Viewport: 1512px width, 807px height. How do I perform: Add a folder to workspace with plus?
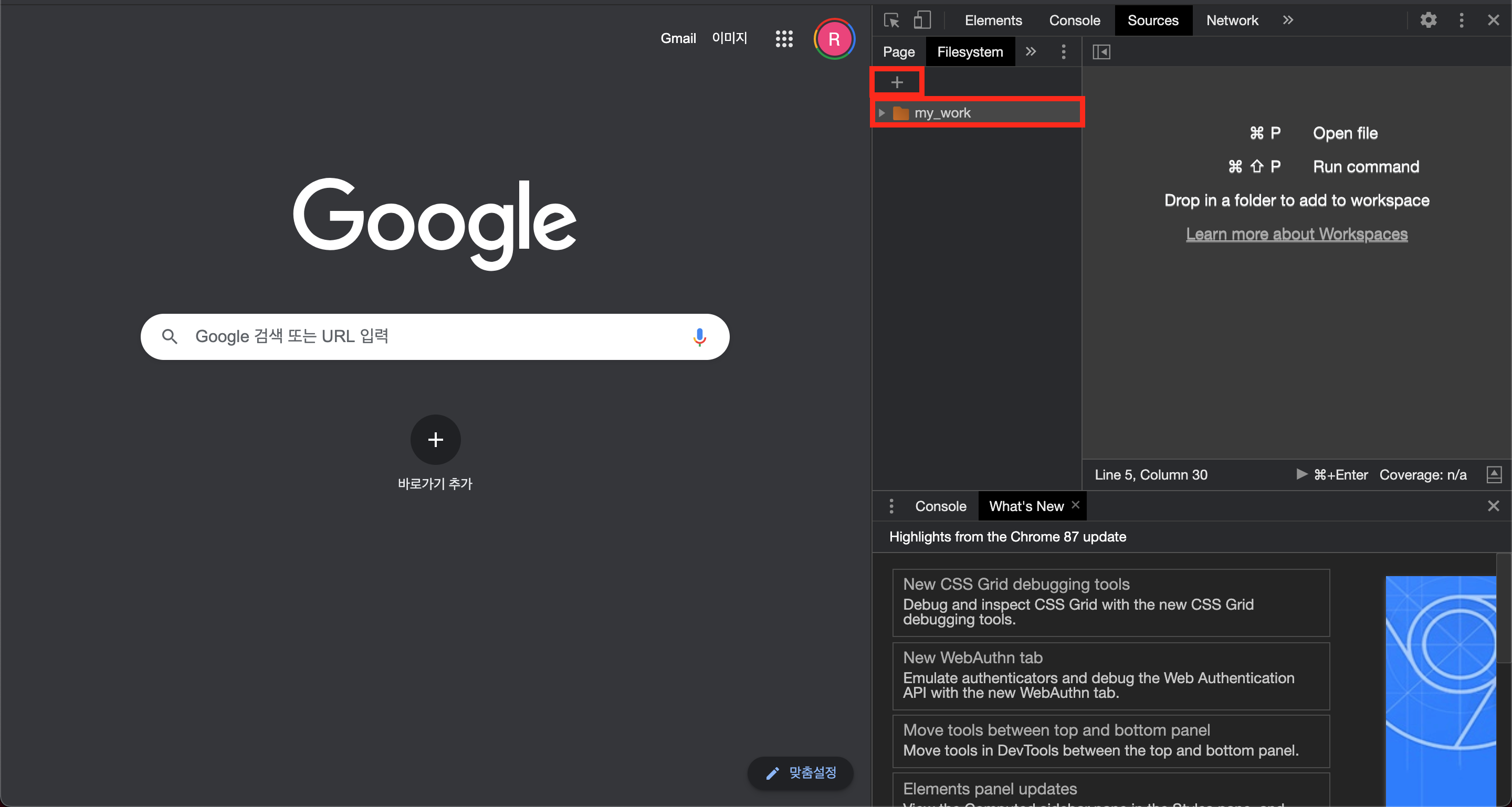coord(897,83)
